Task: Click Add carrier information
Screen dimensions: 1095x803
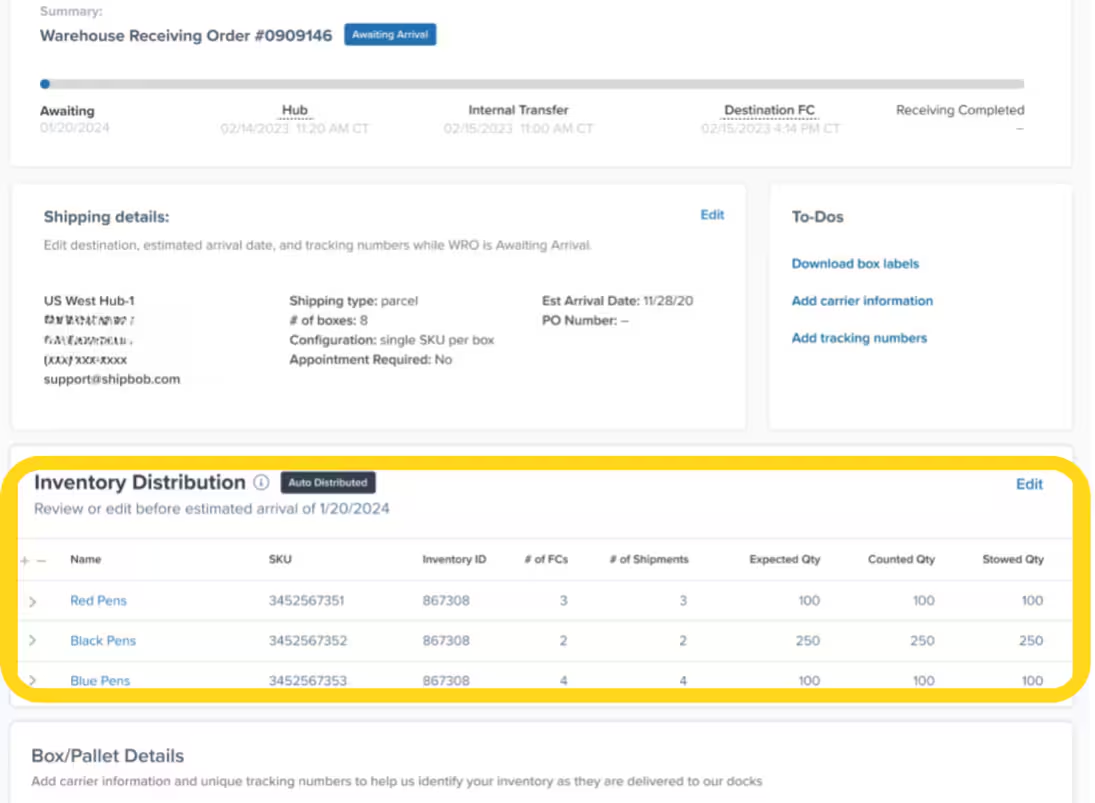Action: [x=862, y=301]
